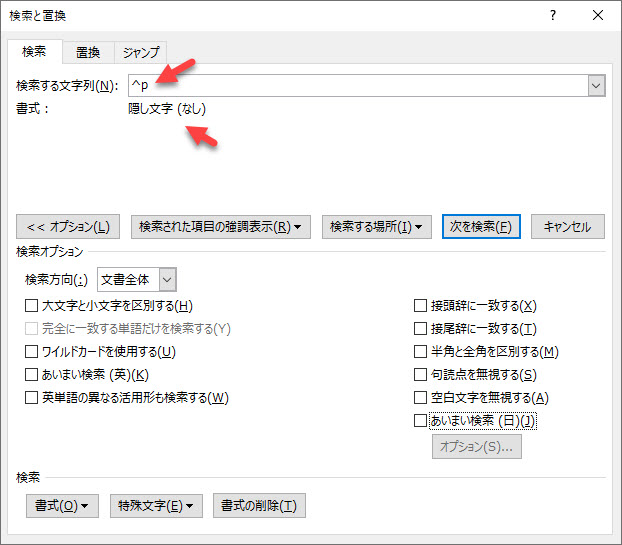Enable ワイルドカードを使用する checkbox

point(32,352)
